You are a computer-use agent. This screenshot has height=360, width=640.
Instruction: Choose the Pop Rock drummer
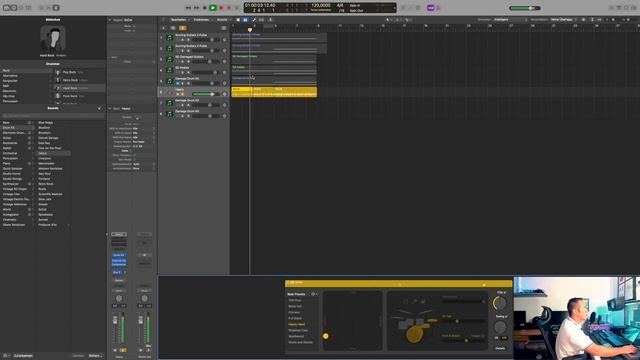[80, 72]
